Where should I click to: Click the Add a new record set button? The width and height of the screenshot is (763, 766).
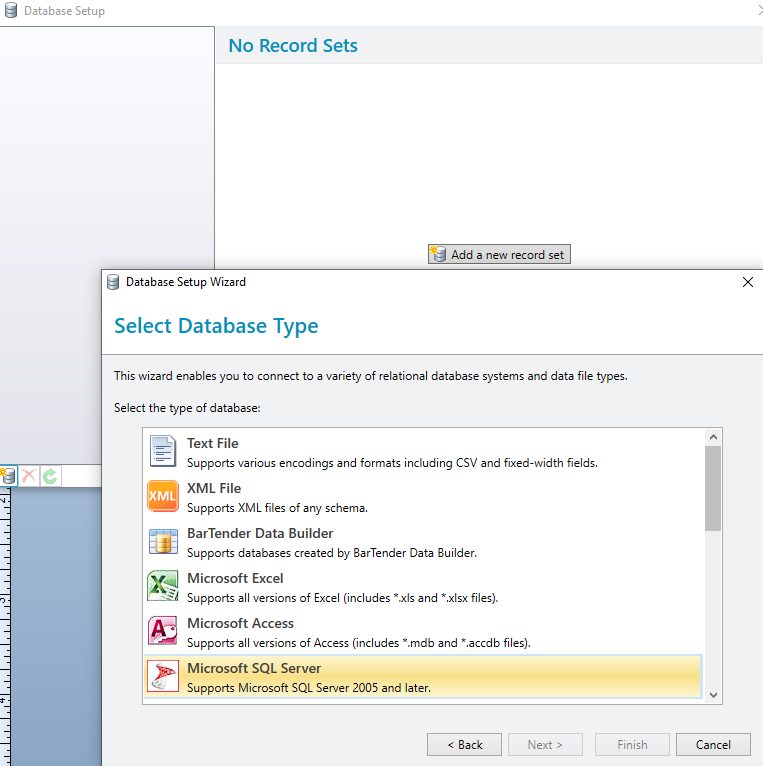click(x=499, y=254)
